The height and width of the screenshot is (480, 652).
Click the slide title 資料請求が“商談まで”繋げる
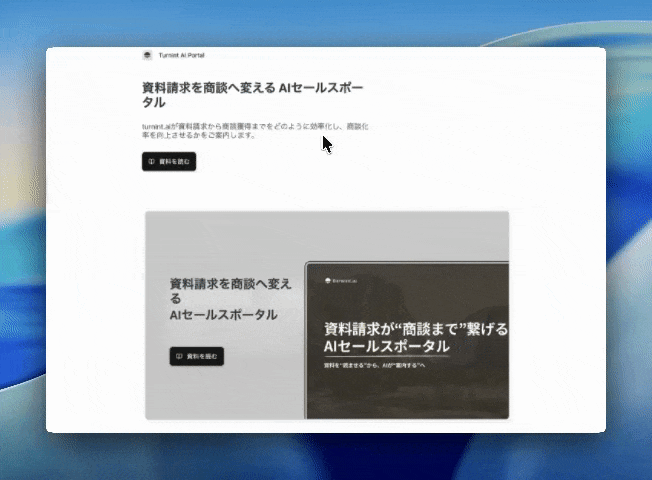point(416,329)
